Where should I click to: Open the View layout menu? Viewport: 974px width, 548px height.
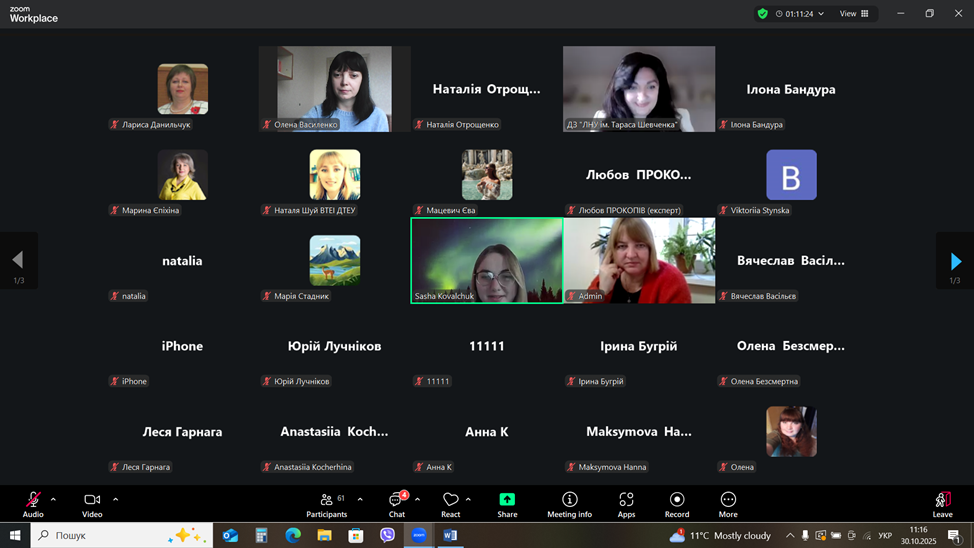854,14
